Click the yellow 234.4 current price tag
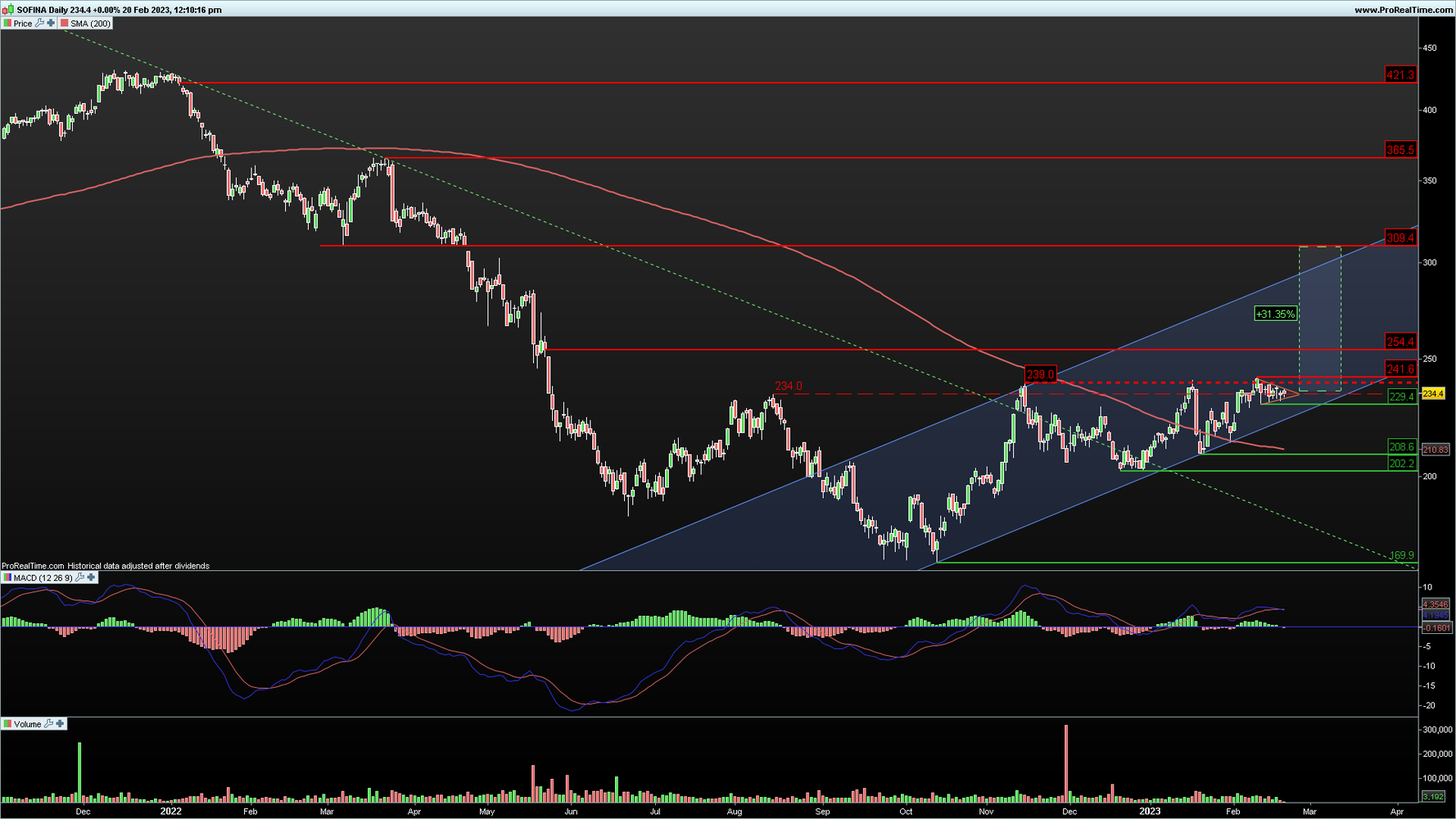Viewport: 1456px width, 819px height. (x=1433, y=394)
